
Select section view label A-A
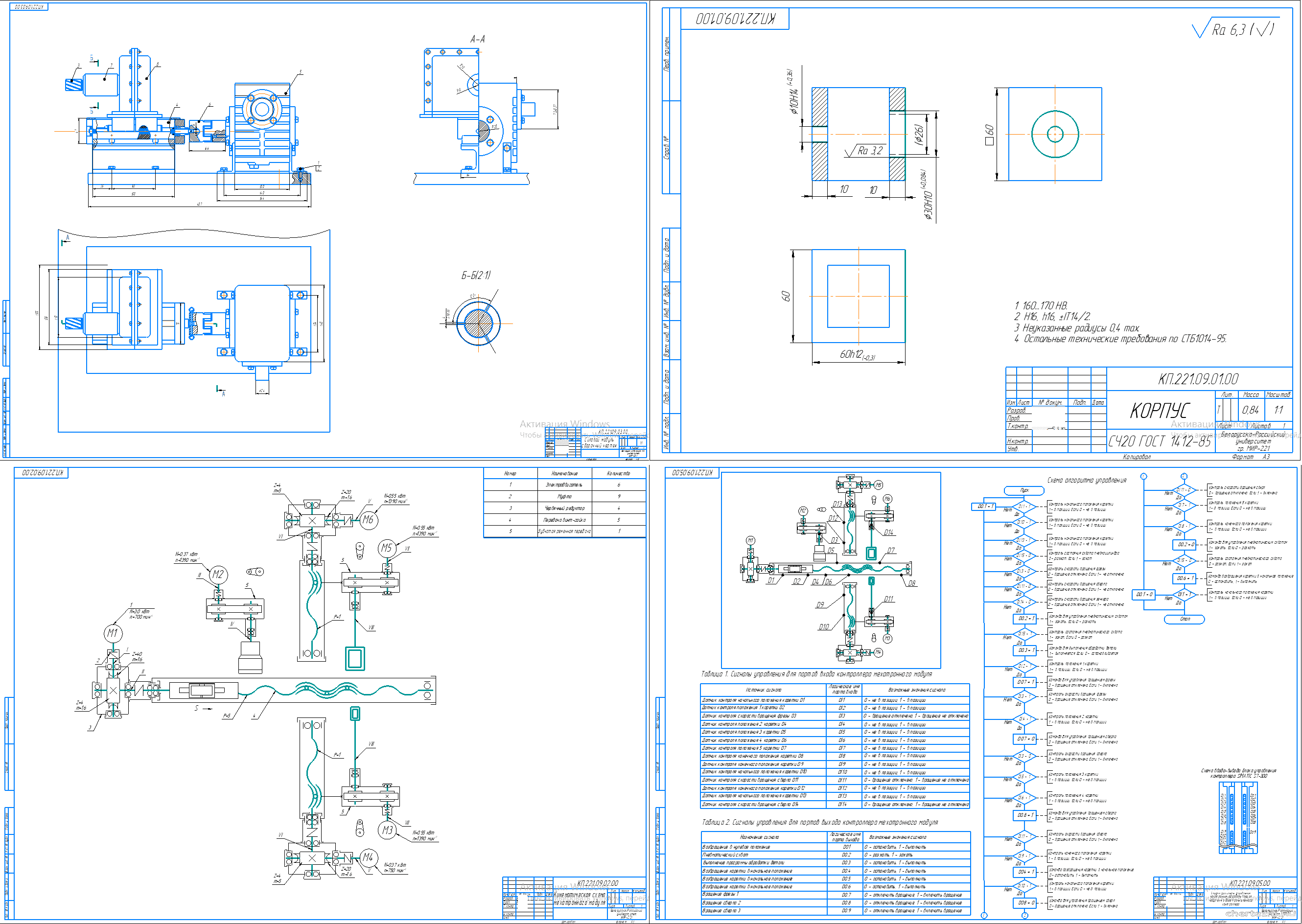(x=477, y=39)
